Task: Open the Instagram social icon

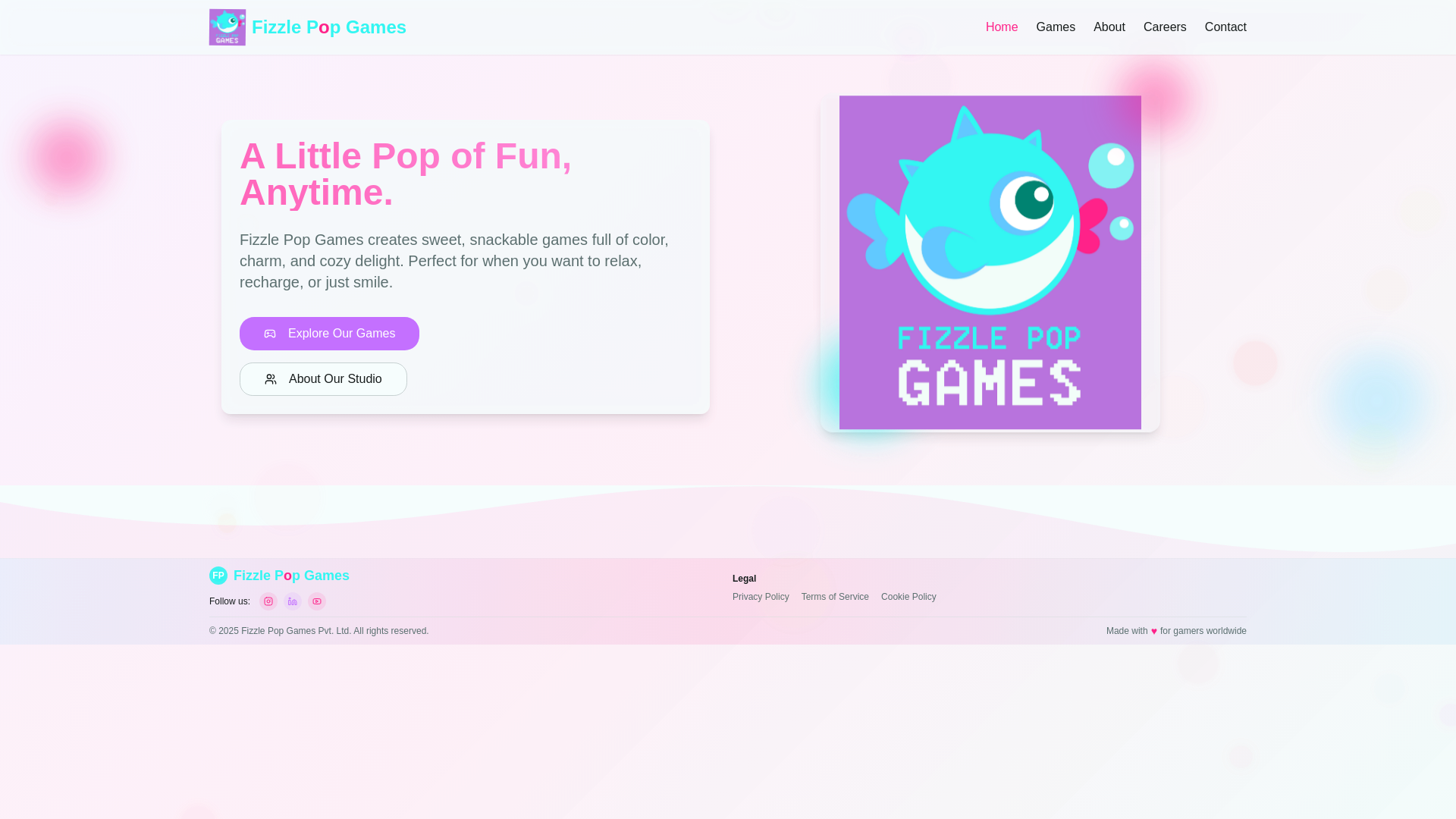Action: (x=268, y=601)
